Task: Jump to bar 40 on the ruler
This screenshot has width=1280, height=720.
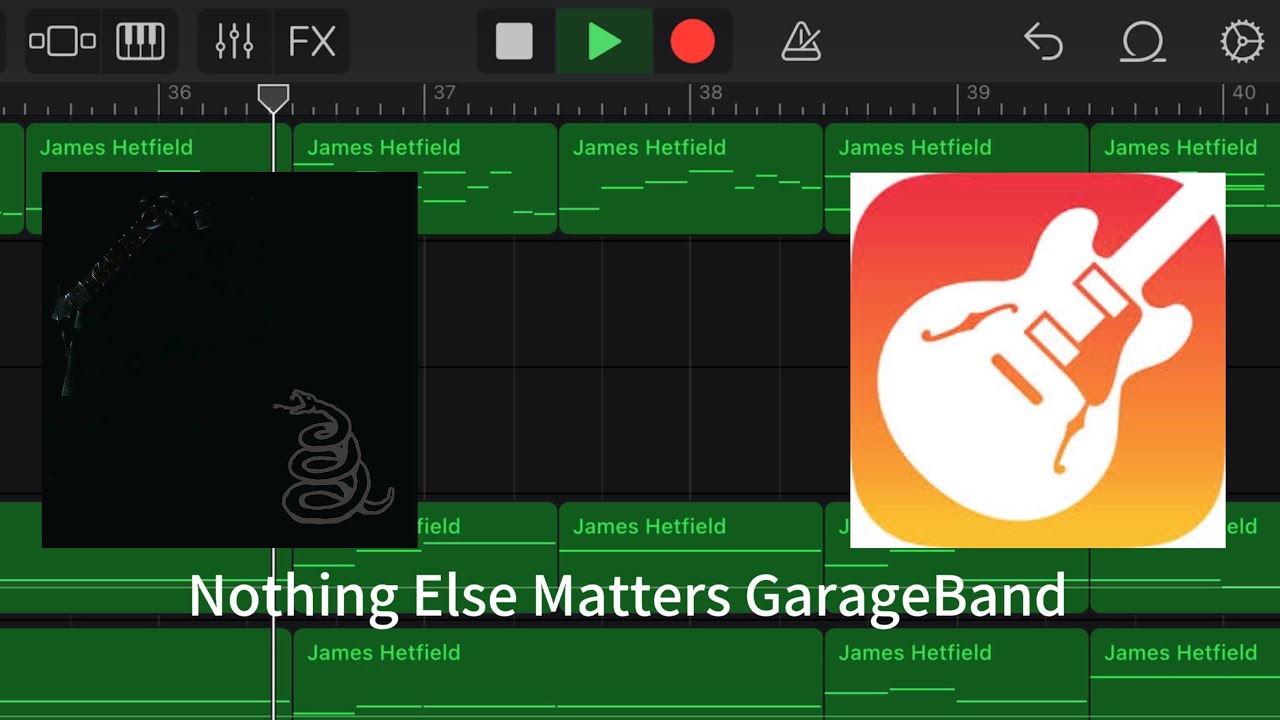Action: (x=1243, y=93)
